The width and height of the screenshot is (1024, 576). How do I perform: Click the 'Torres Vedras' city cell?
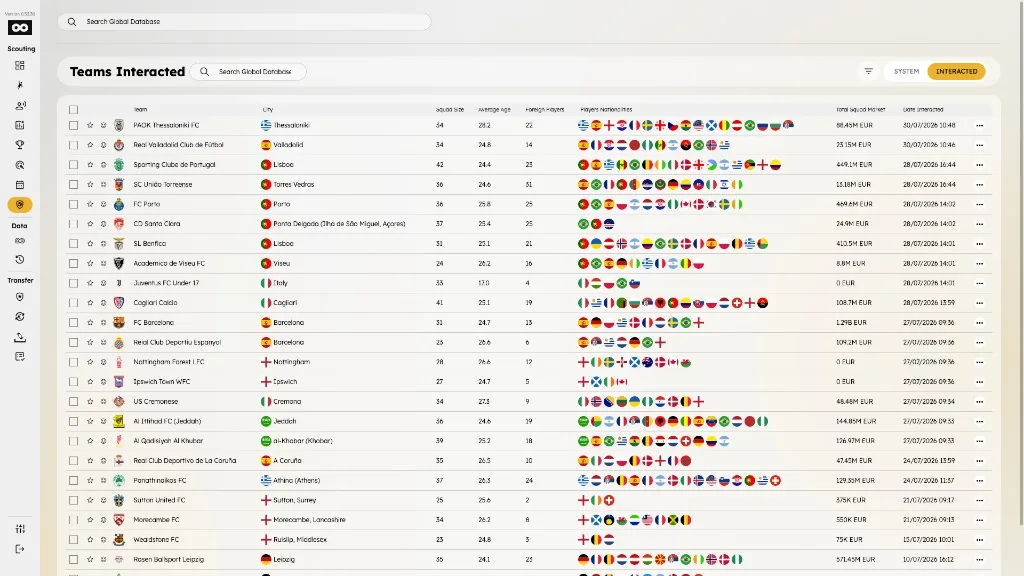coord(293,185)
